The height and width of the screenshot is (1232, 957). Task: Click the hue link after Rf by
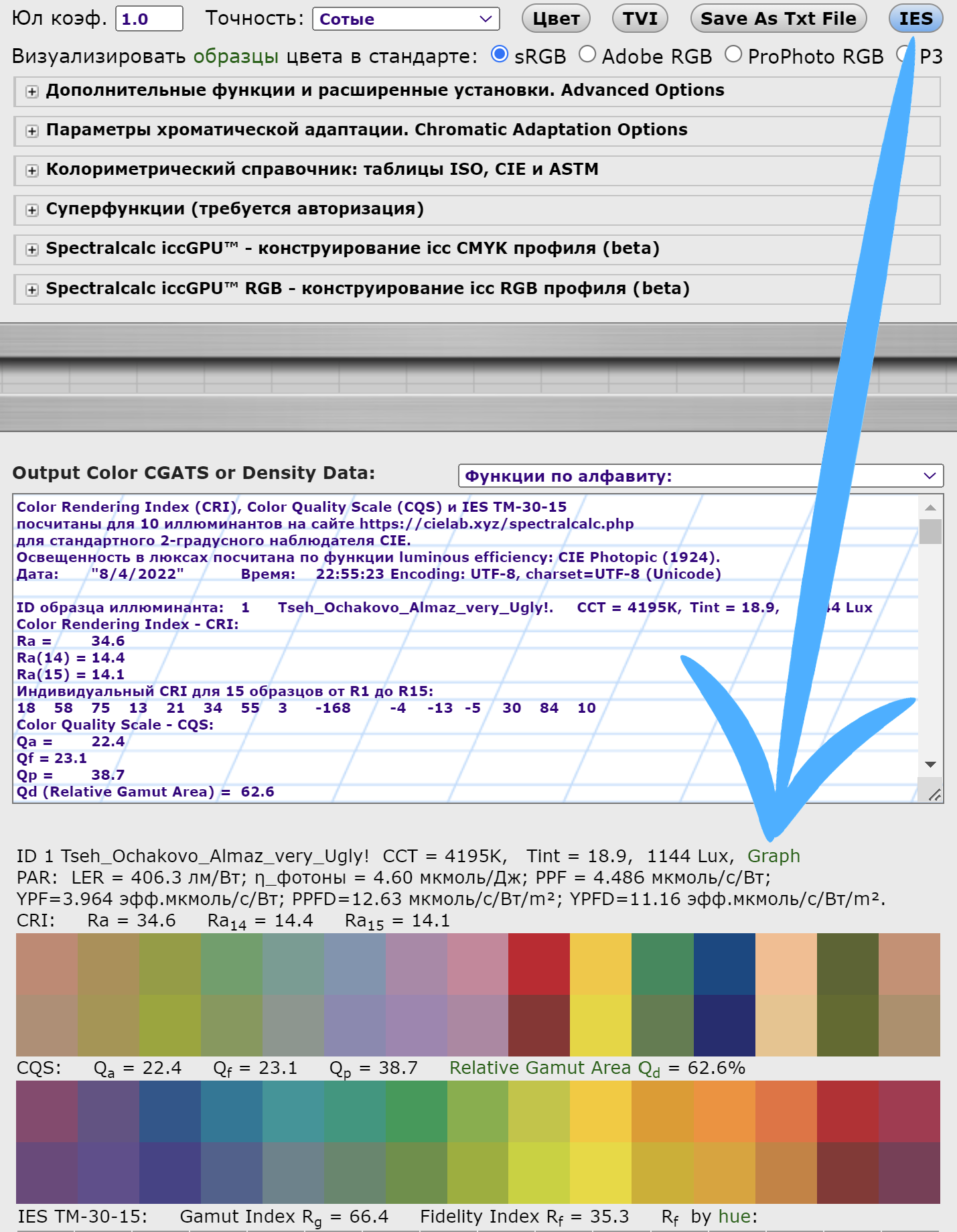coord(735,1217)
